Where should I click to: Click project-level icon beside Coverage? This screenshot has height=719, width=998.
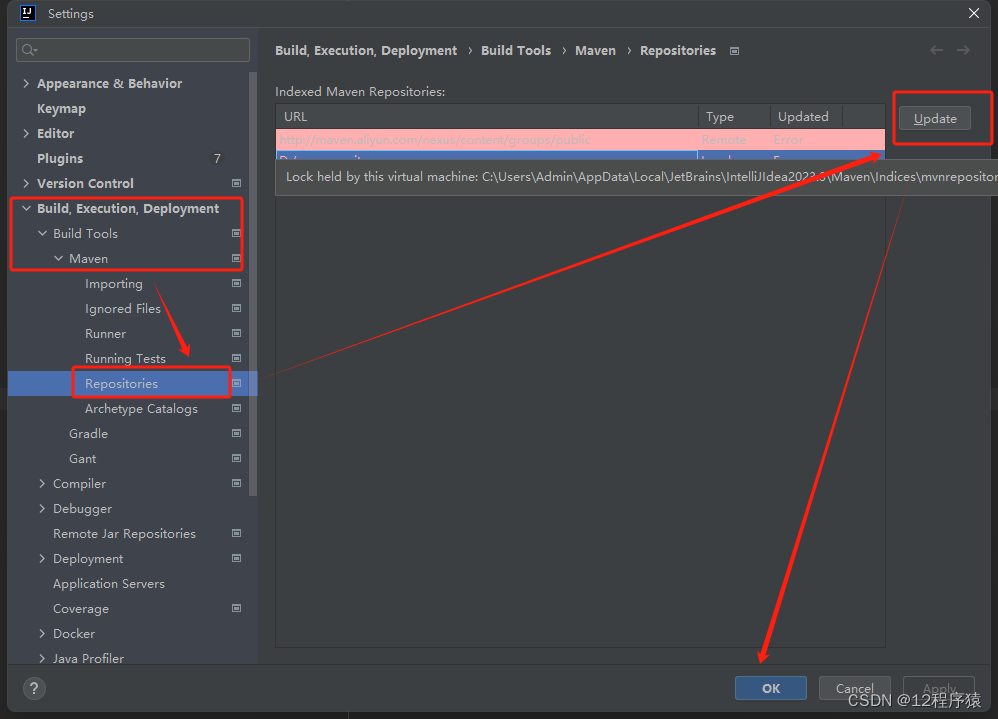point(236,608)
